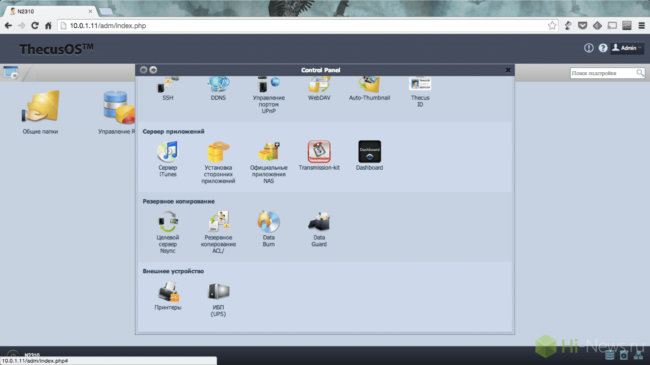Focus the settings search field
Viewport: 650px width, 365px height.
coord(603,73)
